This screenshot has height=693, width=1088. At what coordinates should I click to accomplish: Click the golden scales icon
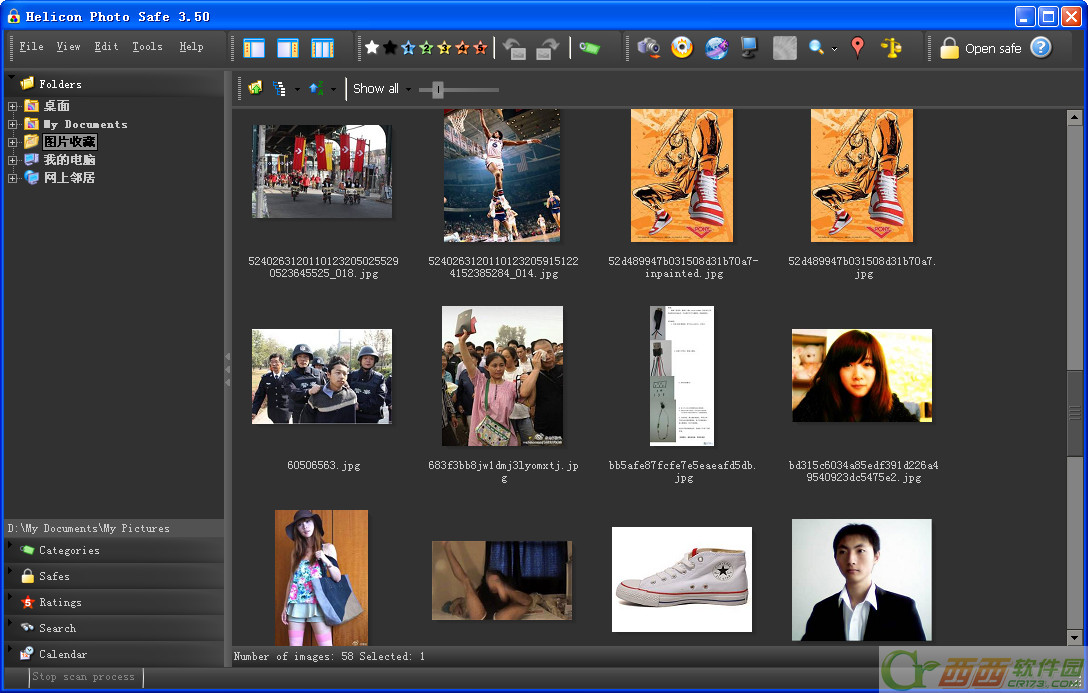[x=891, y=47]
